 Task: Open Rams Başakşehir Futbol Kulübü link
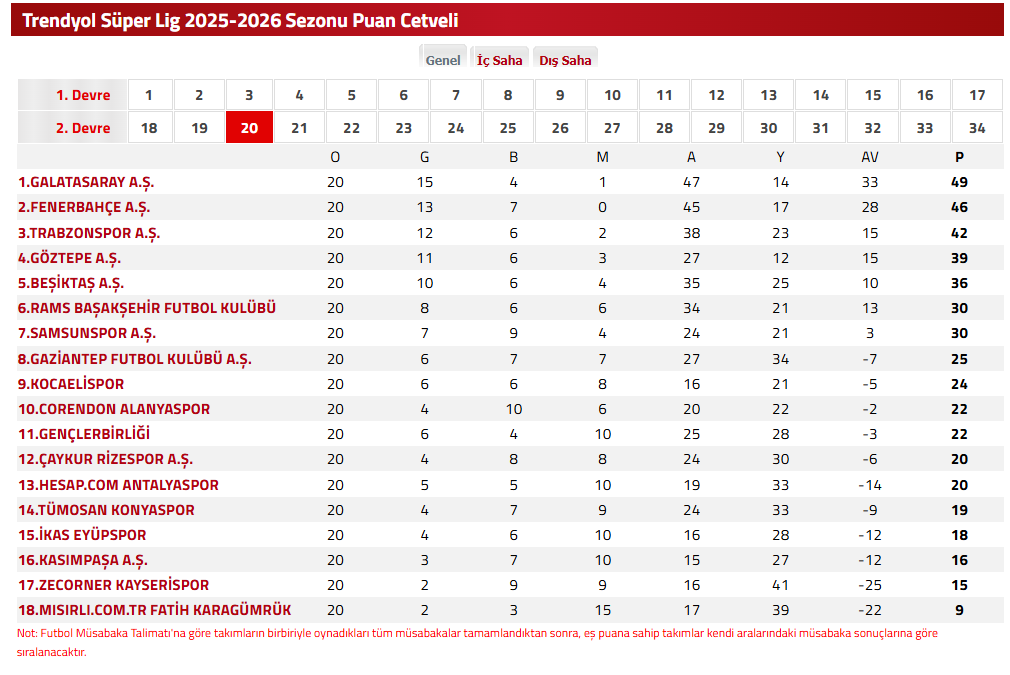(147, 308)
